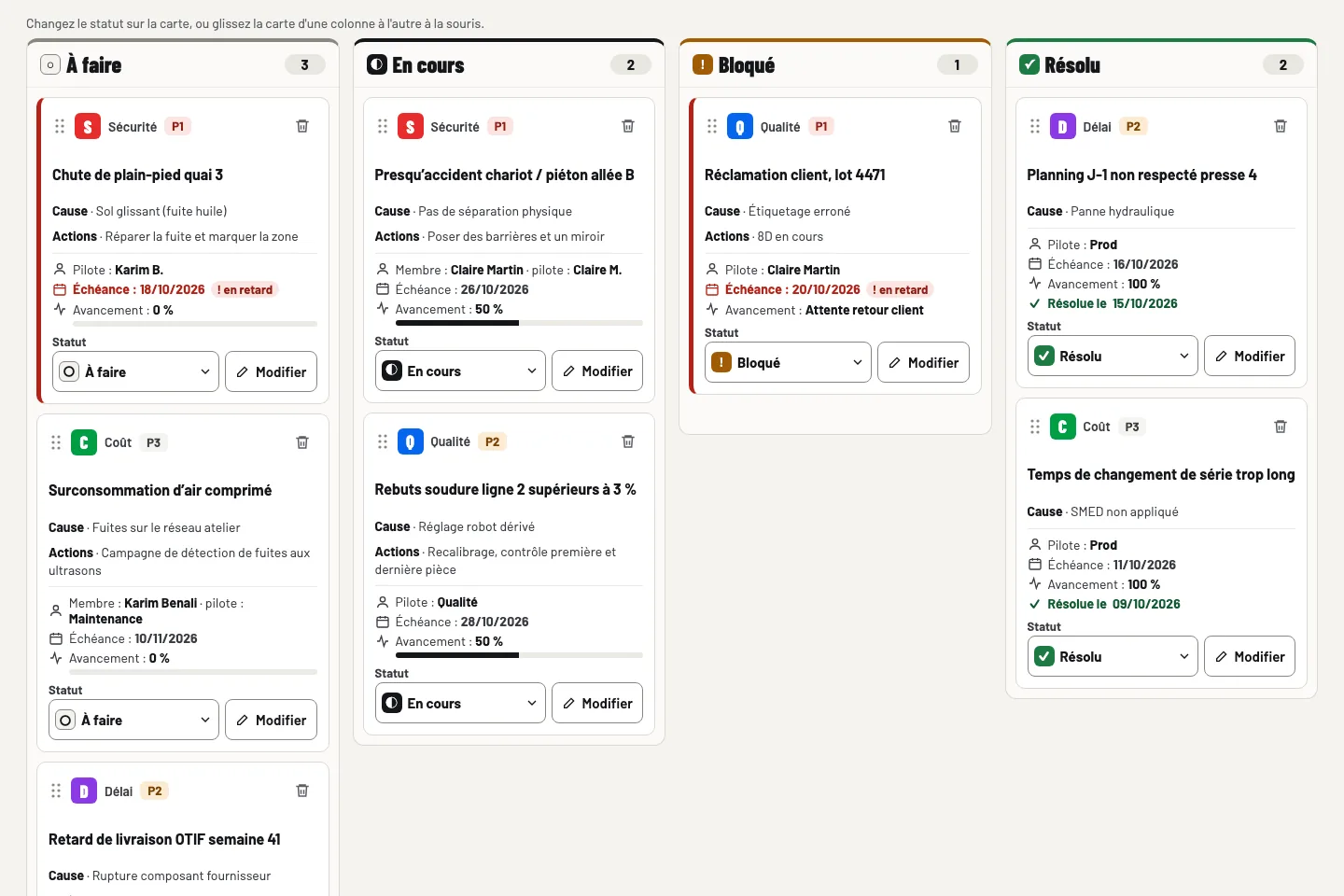Delete the 'Surconsommation d'air comprimé' card
Viewport: 1344px width, 896px height.
click(302, 442)
